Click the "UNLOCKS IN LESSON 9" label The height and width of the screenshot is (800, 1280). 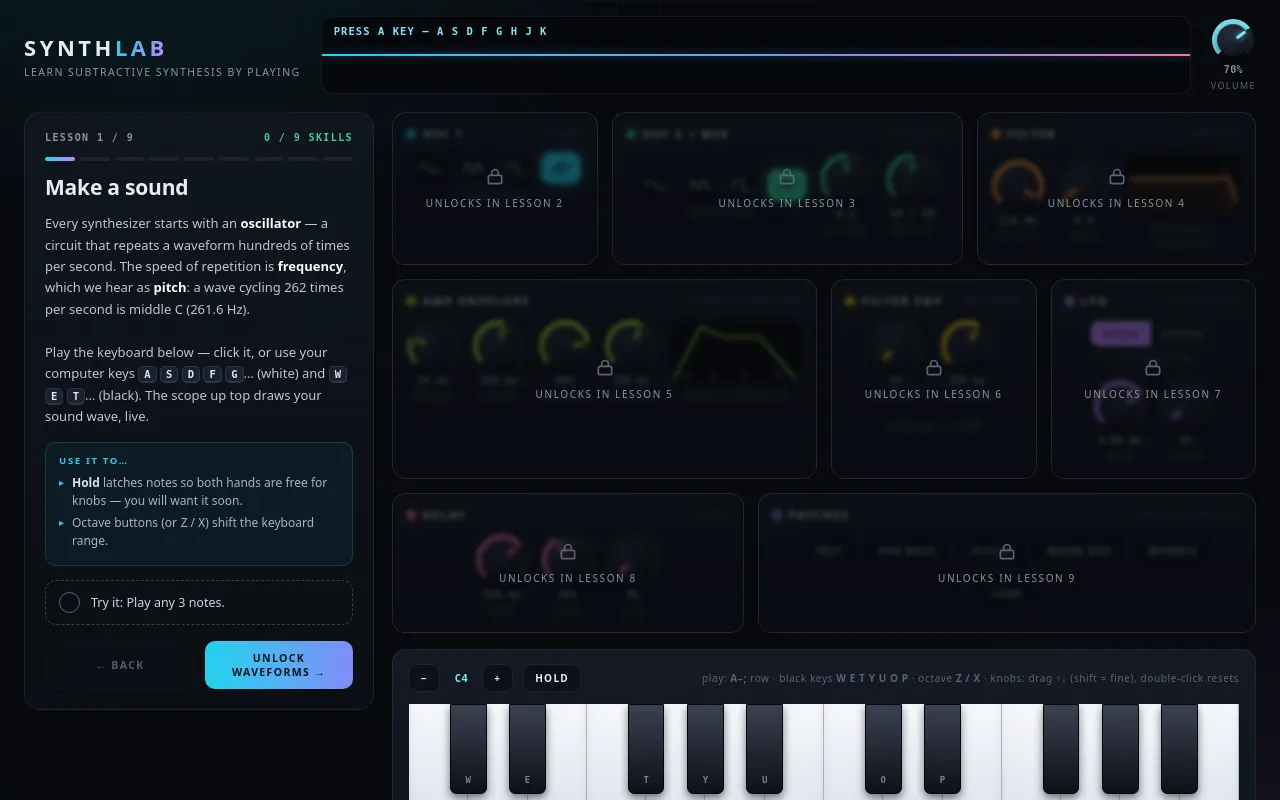click(1006, 578)
